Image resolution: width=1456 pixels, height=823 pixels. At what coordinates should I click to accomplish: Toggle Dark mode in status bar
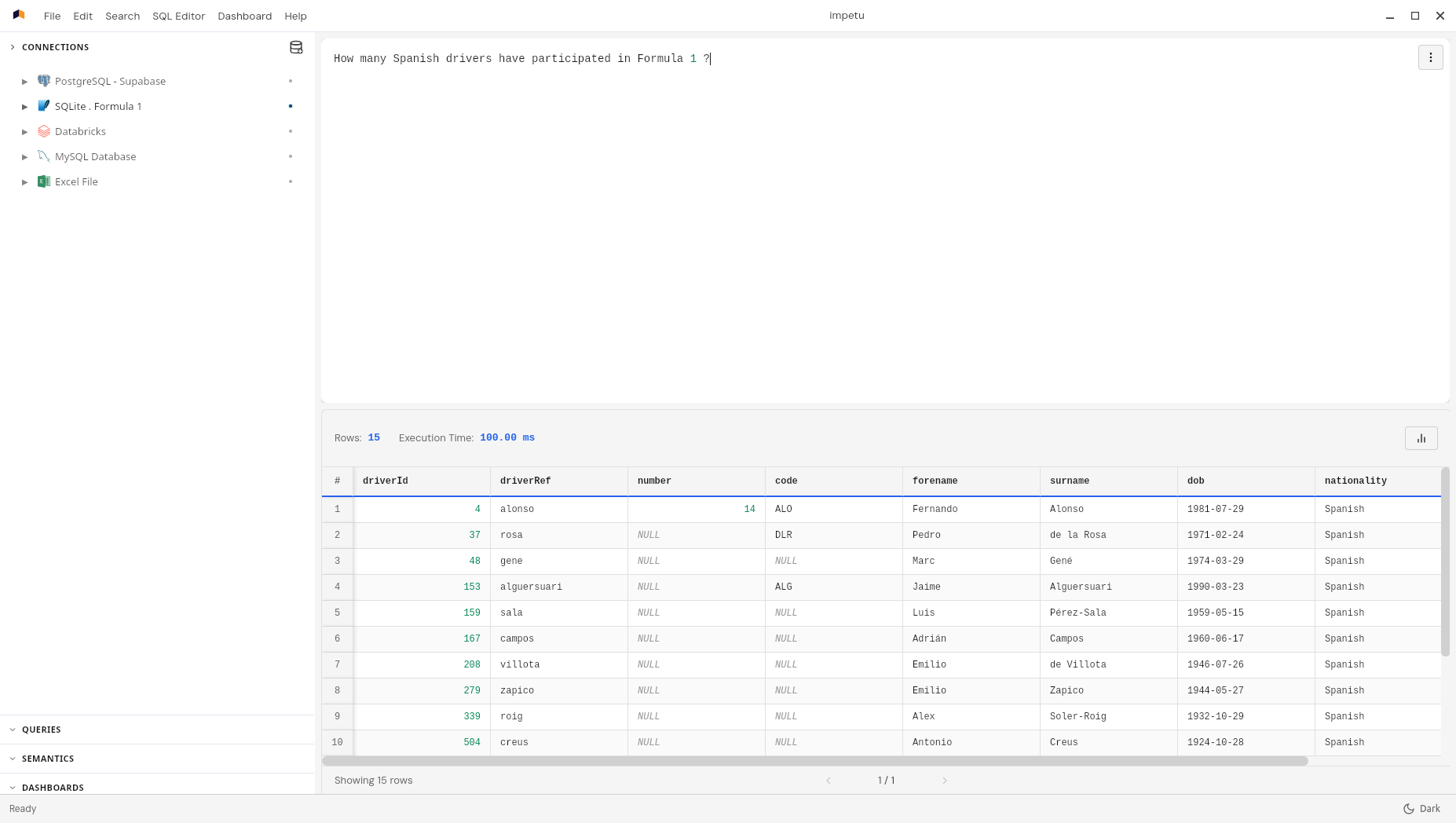point(1421,808)
